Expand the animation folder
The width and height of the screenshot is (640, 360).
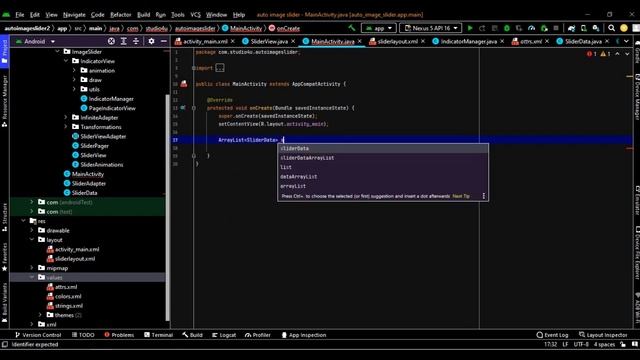pyautogui.click(x=74, y=70)
